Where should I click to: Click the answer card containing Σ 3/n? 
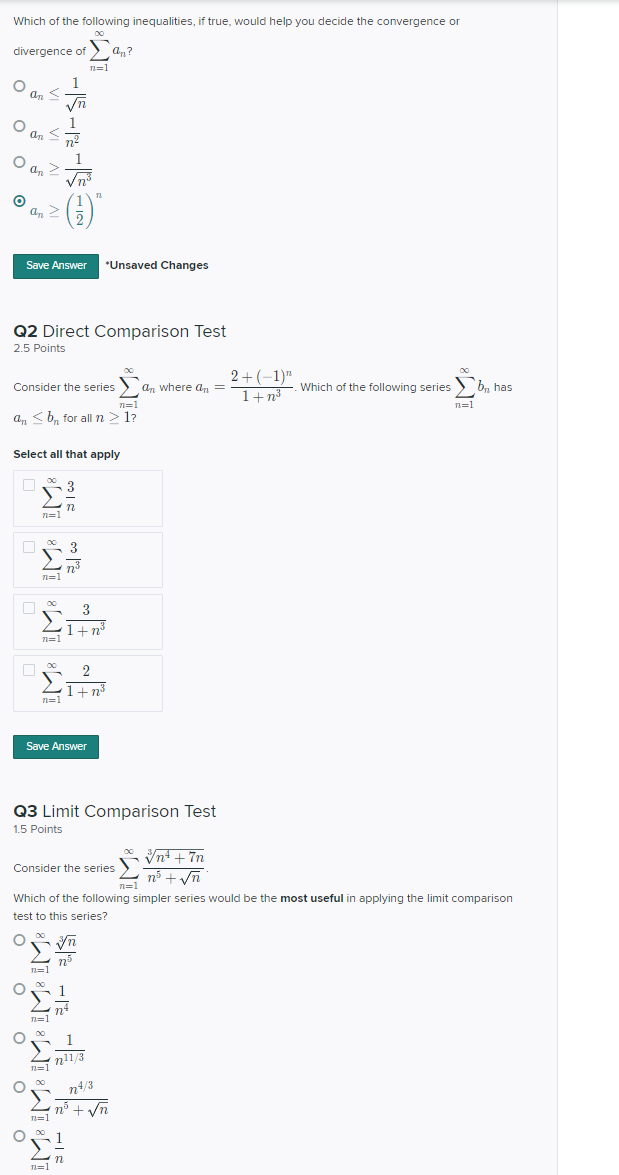88,497
